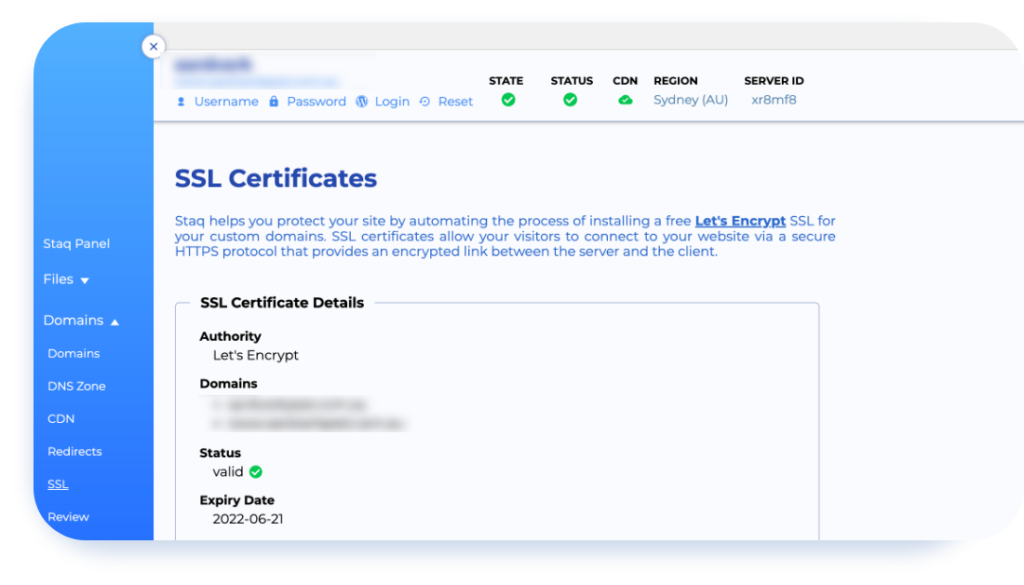
Task: Click the green STATUS checkmark indicator
Action: tap(570, 100)
